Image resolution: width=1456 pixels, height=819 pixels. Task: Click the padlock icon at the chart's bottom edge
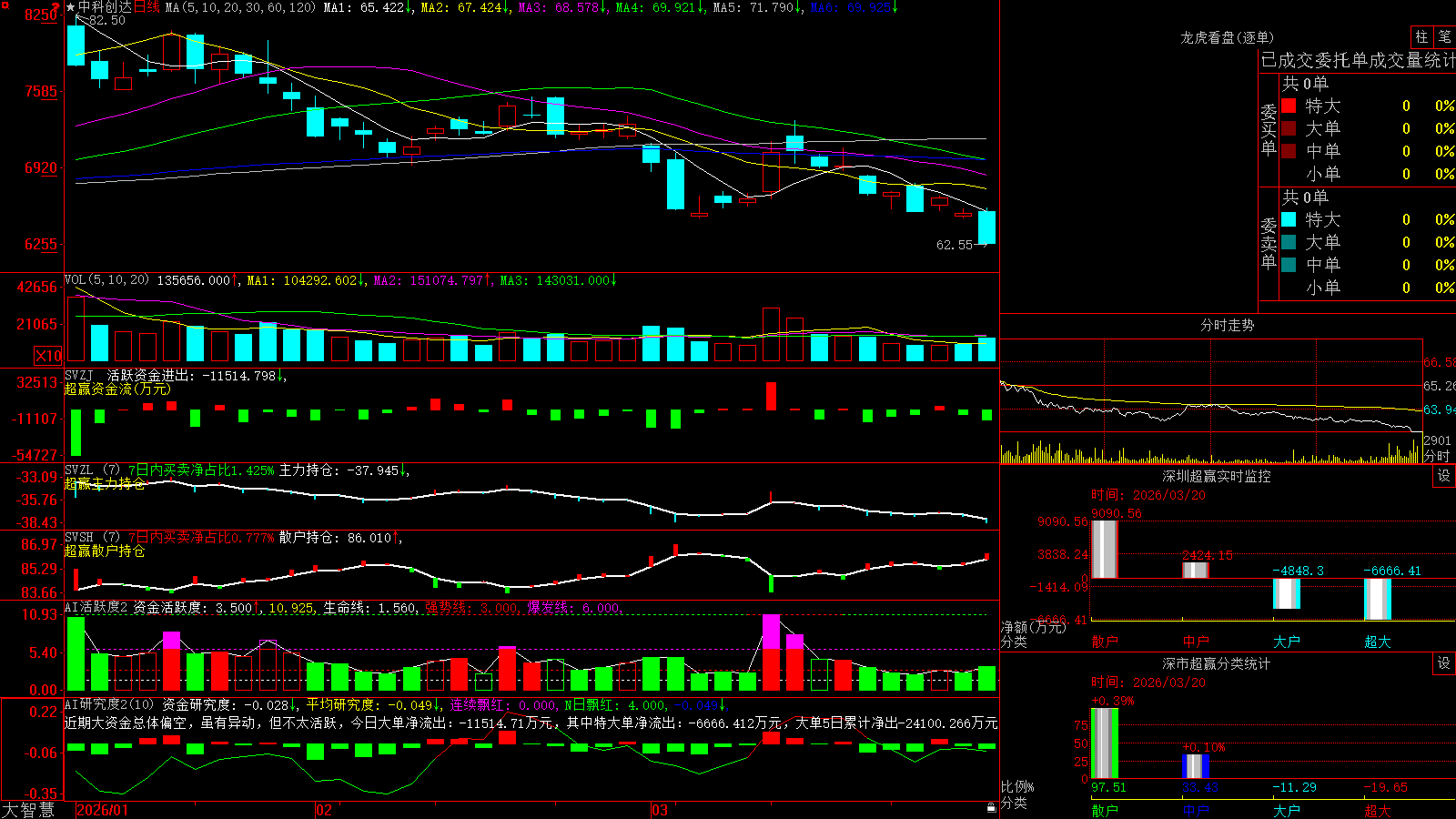point(991,808)
